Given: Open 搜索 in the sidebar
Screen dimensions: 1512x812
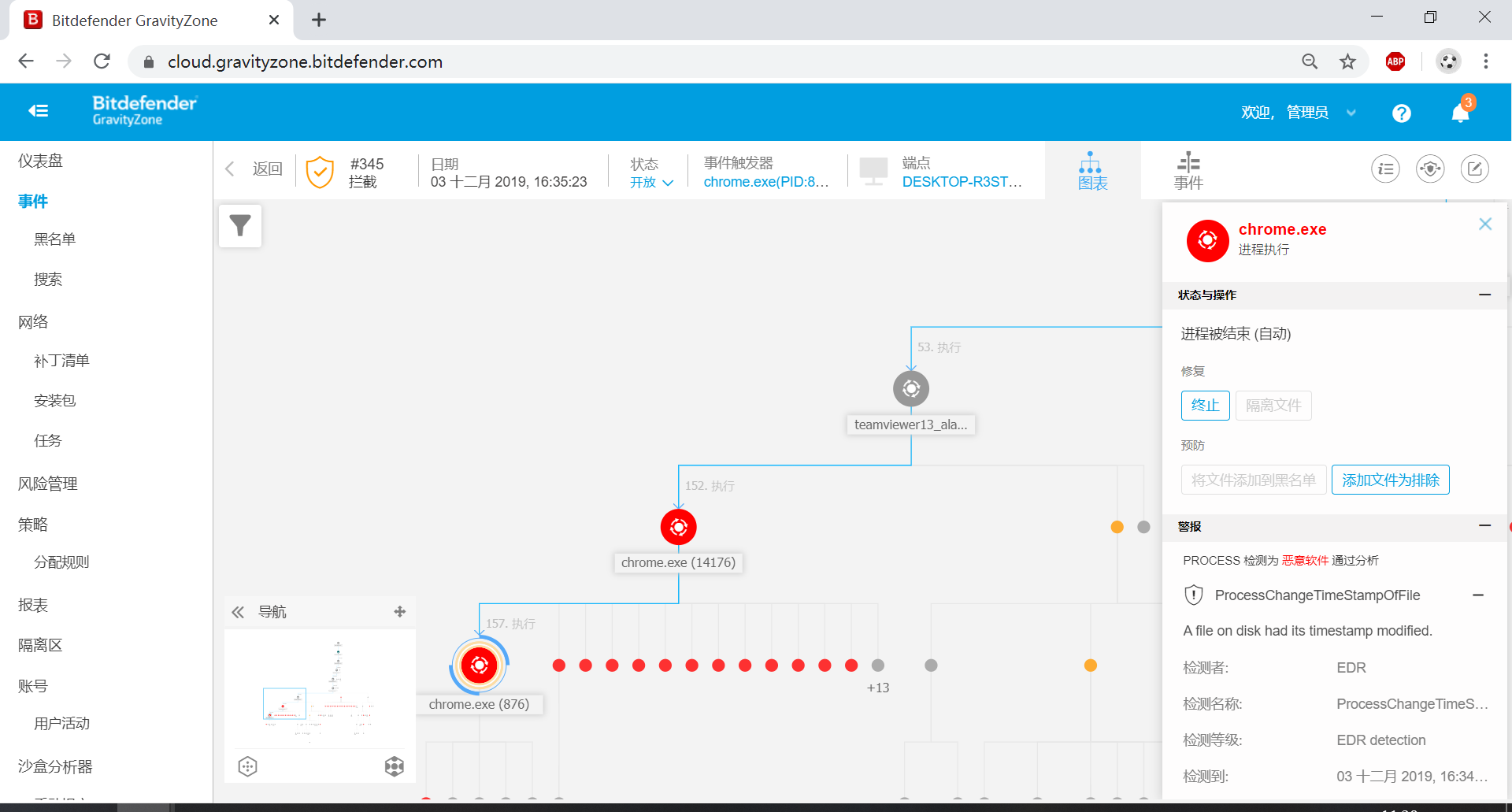Looking at the screenshot, I should [47, 280].
